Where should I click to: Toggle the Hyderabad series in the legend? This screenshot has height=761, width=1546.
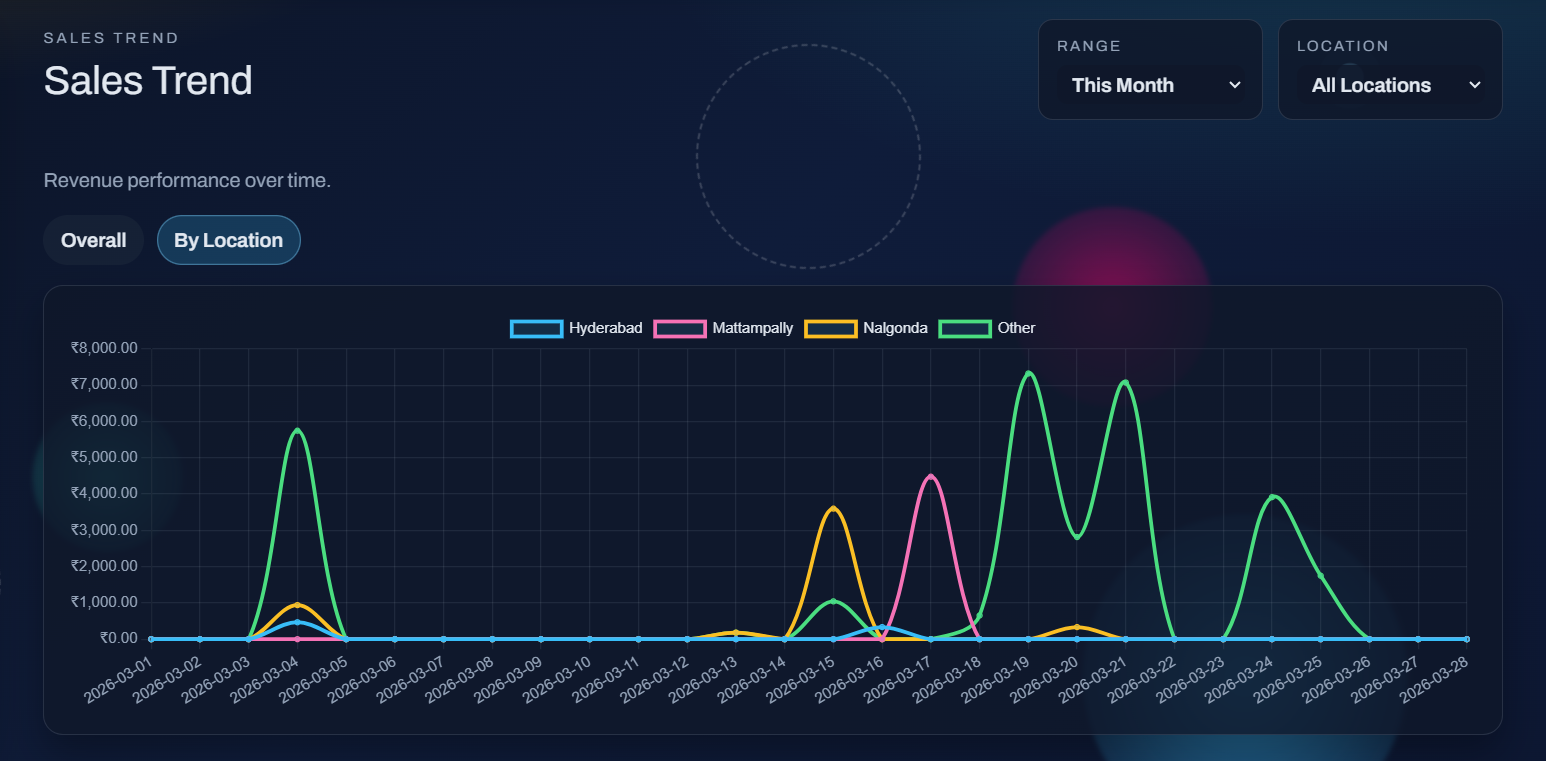(576, 328)
